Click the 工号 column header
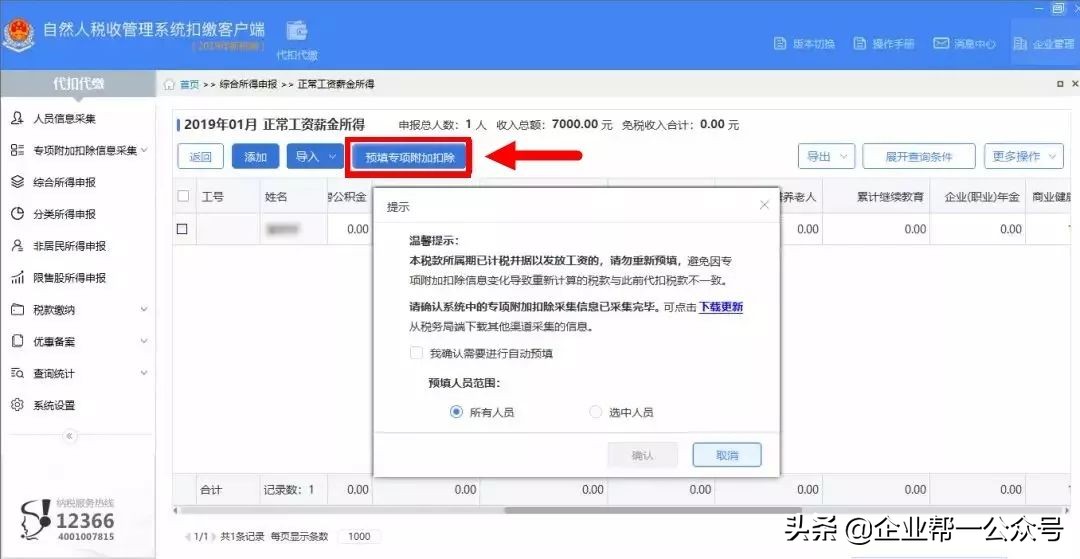This screenshot has height=559, width=1080. (x=212, y=197)
